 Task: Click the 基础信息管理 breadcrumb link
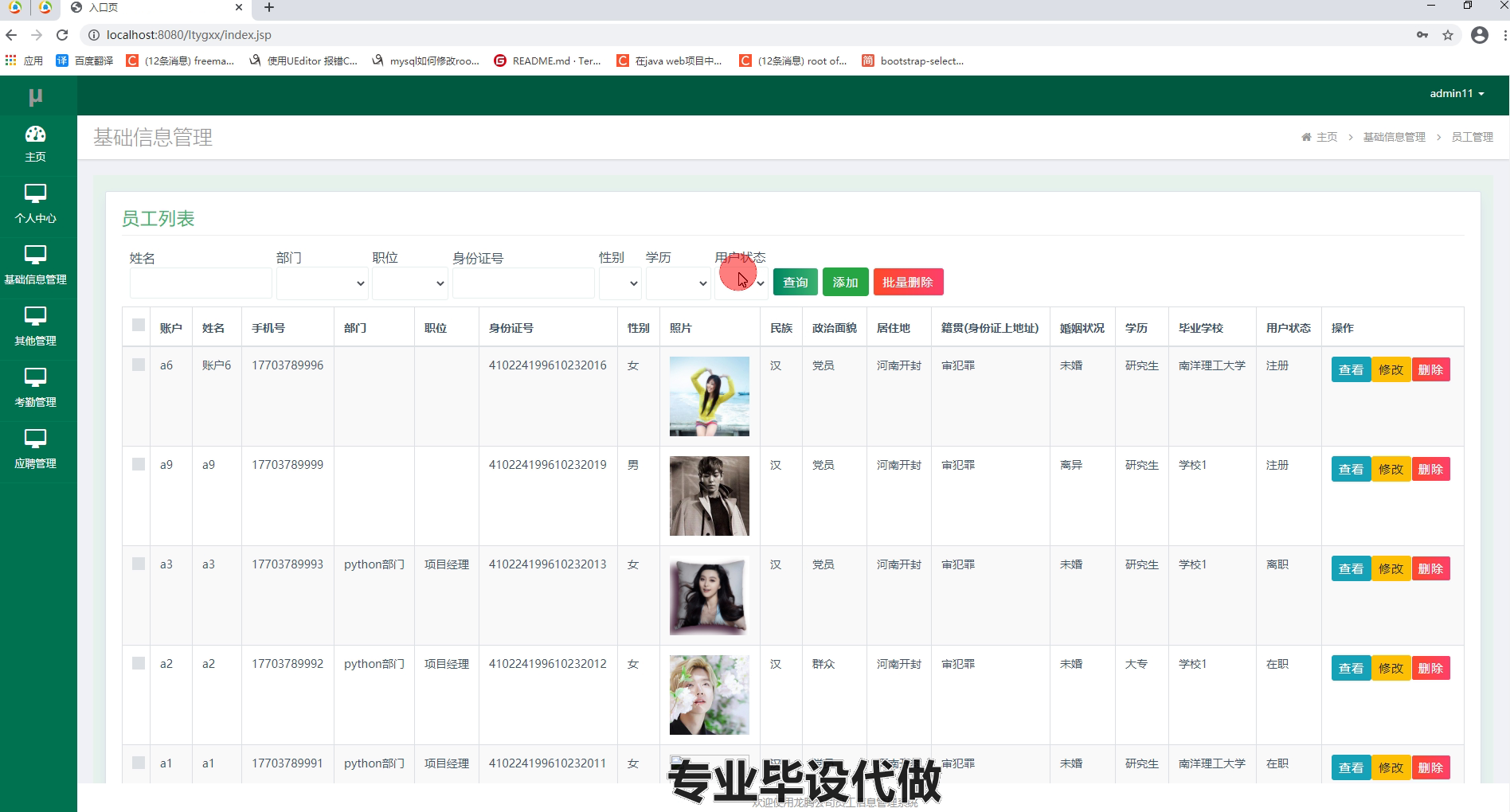pyautogui.click(x=1394, y=137)
